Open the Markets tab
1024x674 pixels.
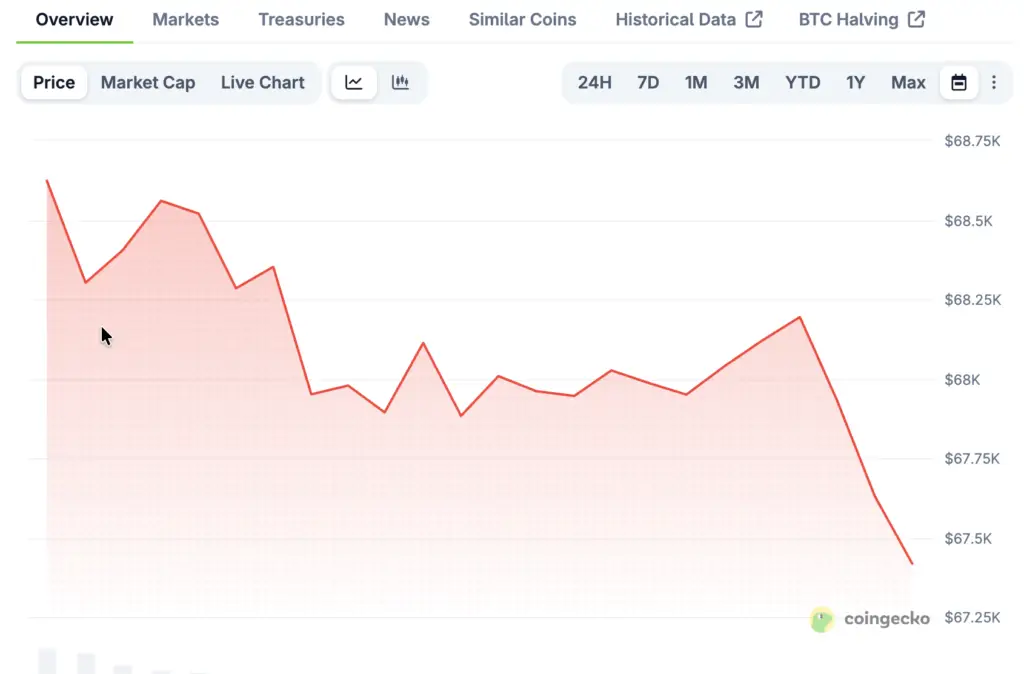[x=186, y=20]
